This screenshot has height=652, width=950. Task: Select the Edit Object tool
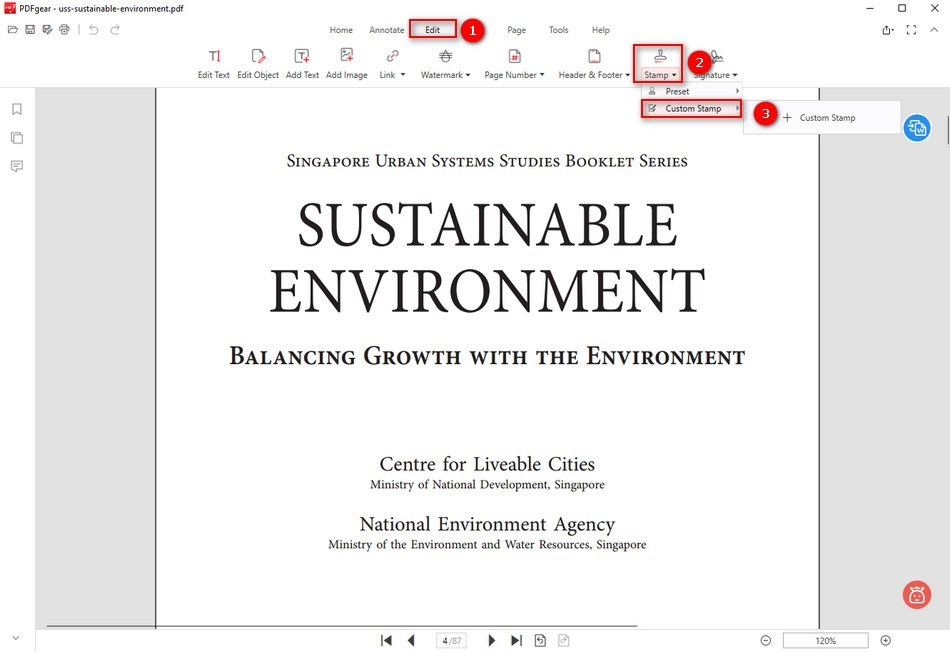click(x=258, y=62)
